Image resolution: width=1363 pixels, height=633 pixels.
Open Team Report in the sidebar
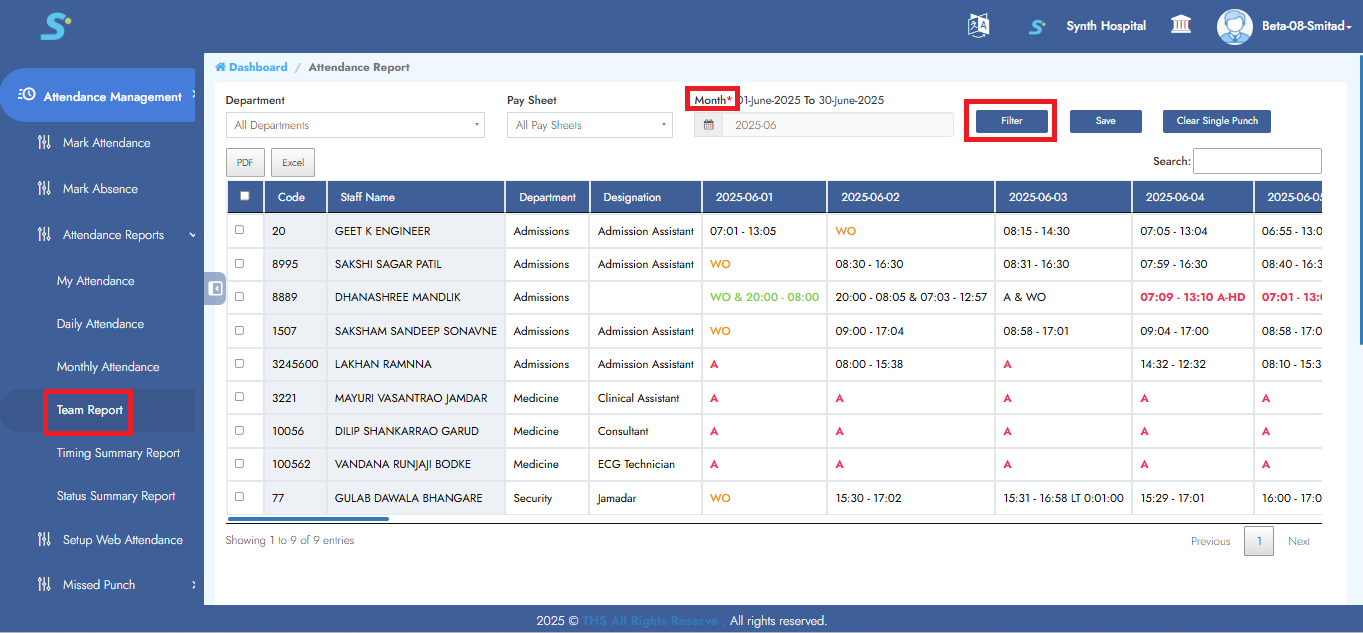click(x=90, y=410)
